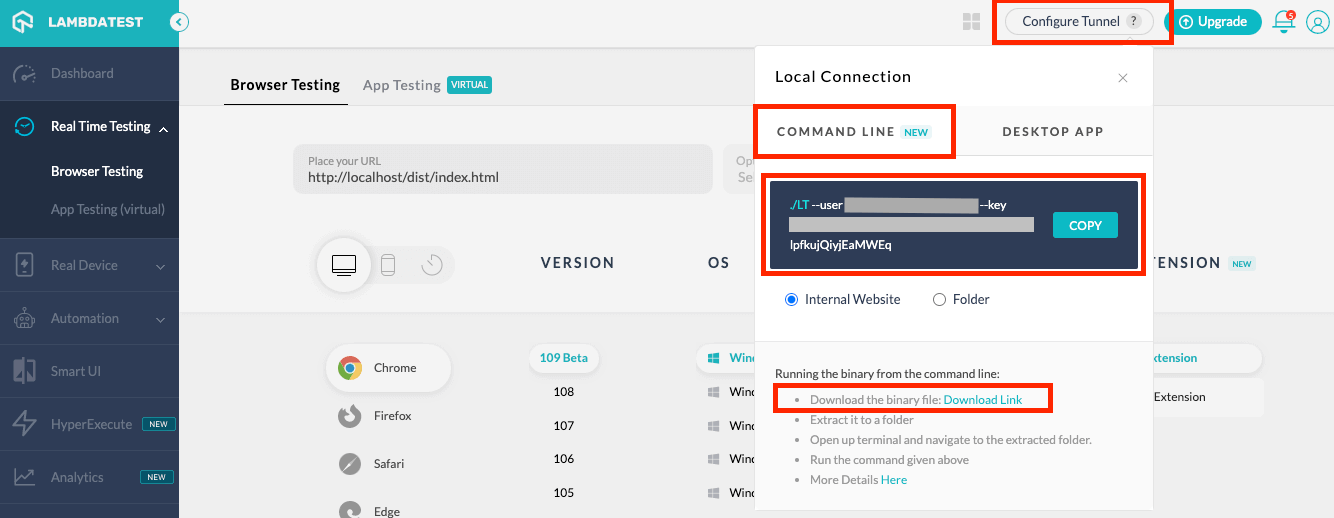
Task: Click the LambdaTest logo icon
Action: (23, 22)
